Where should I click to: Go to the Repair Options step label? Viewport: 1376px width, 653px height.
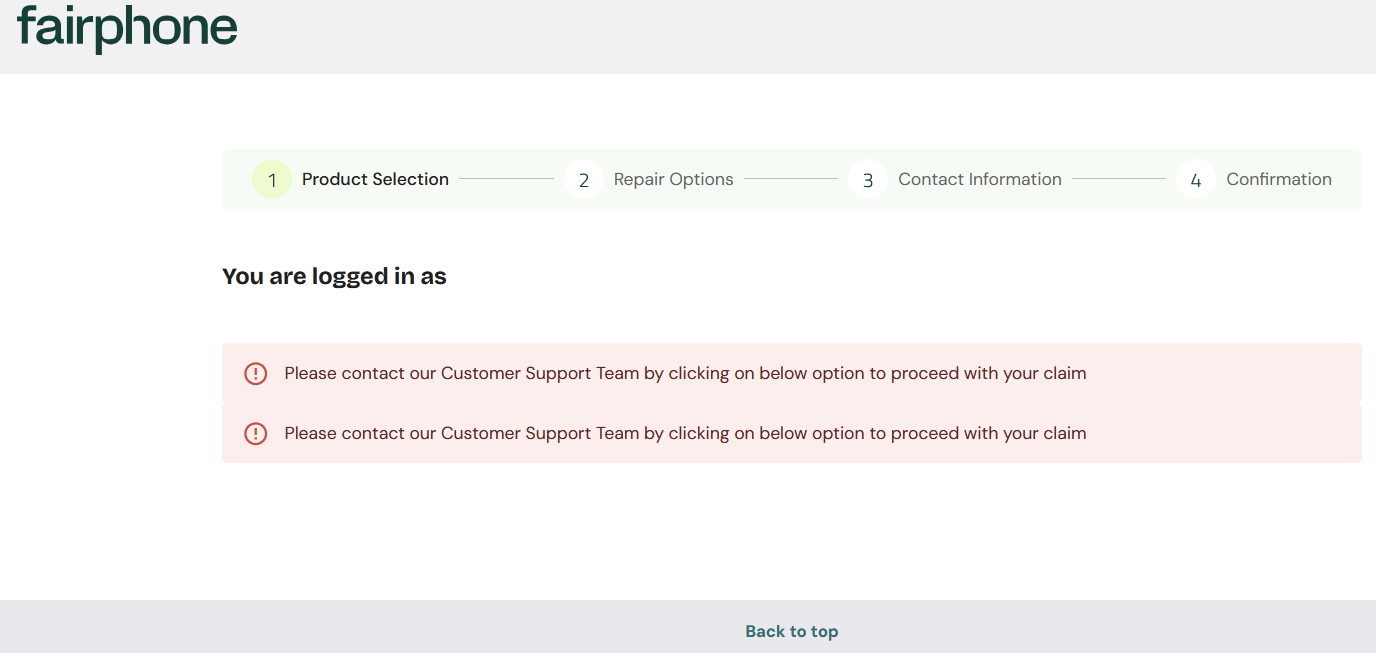pyautogui.click(x=673, y=180)
